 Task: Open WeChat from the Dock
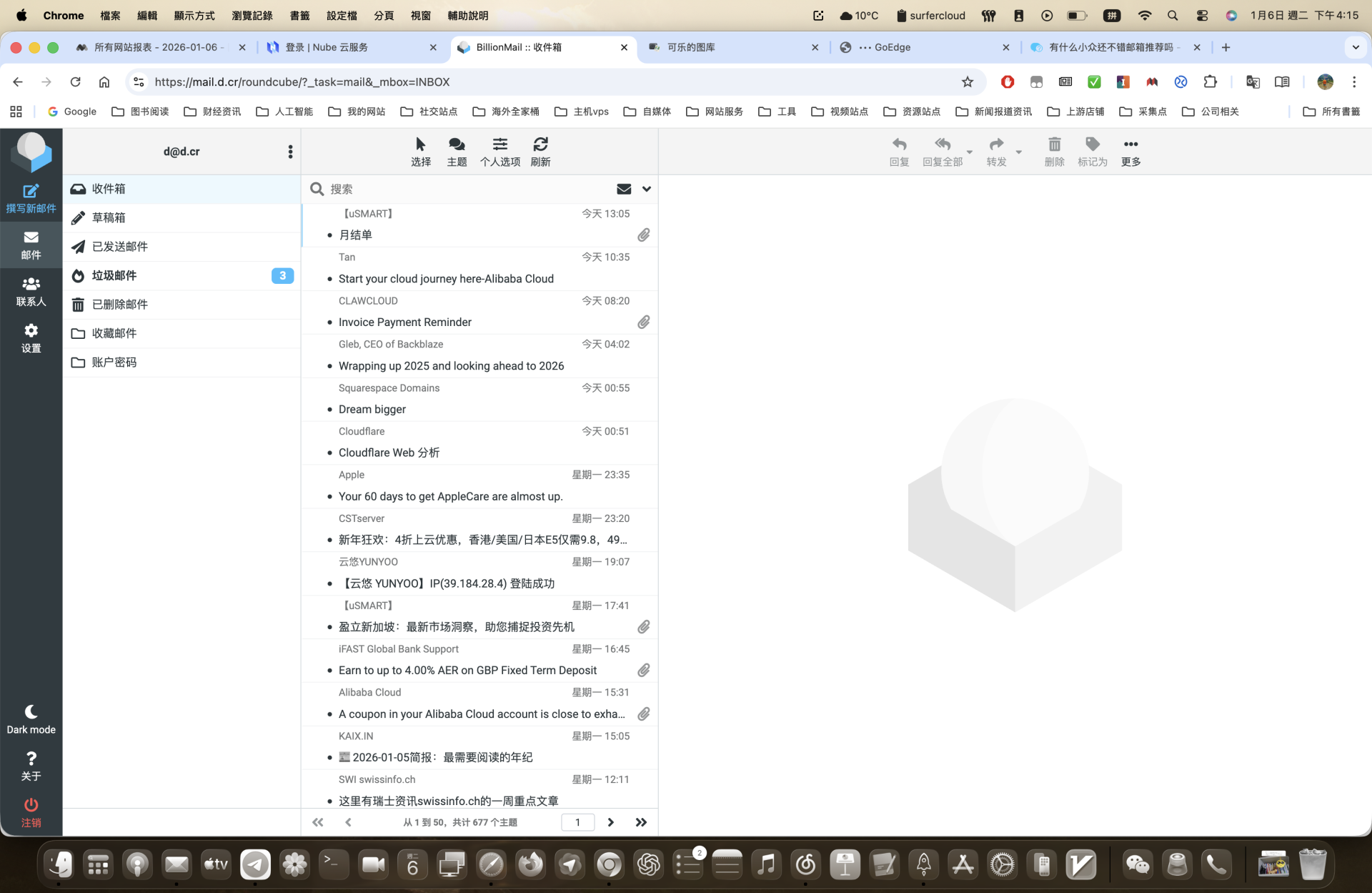pos(1137,864)
